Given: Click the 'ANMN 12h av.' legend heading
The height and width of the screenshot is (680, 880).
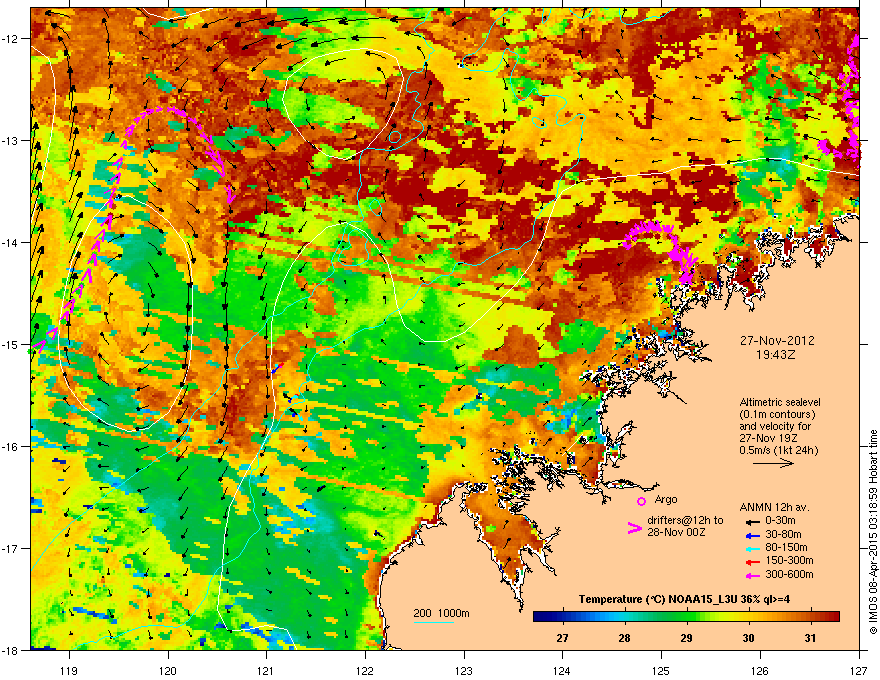Looking at the screenshot, I should [774, 507].
